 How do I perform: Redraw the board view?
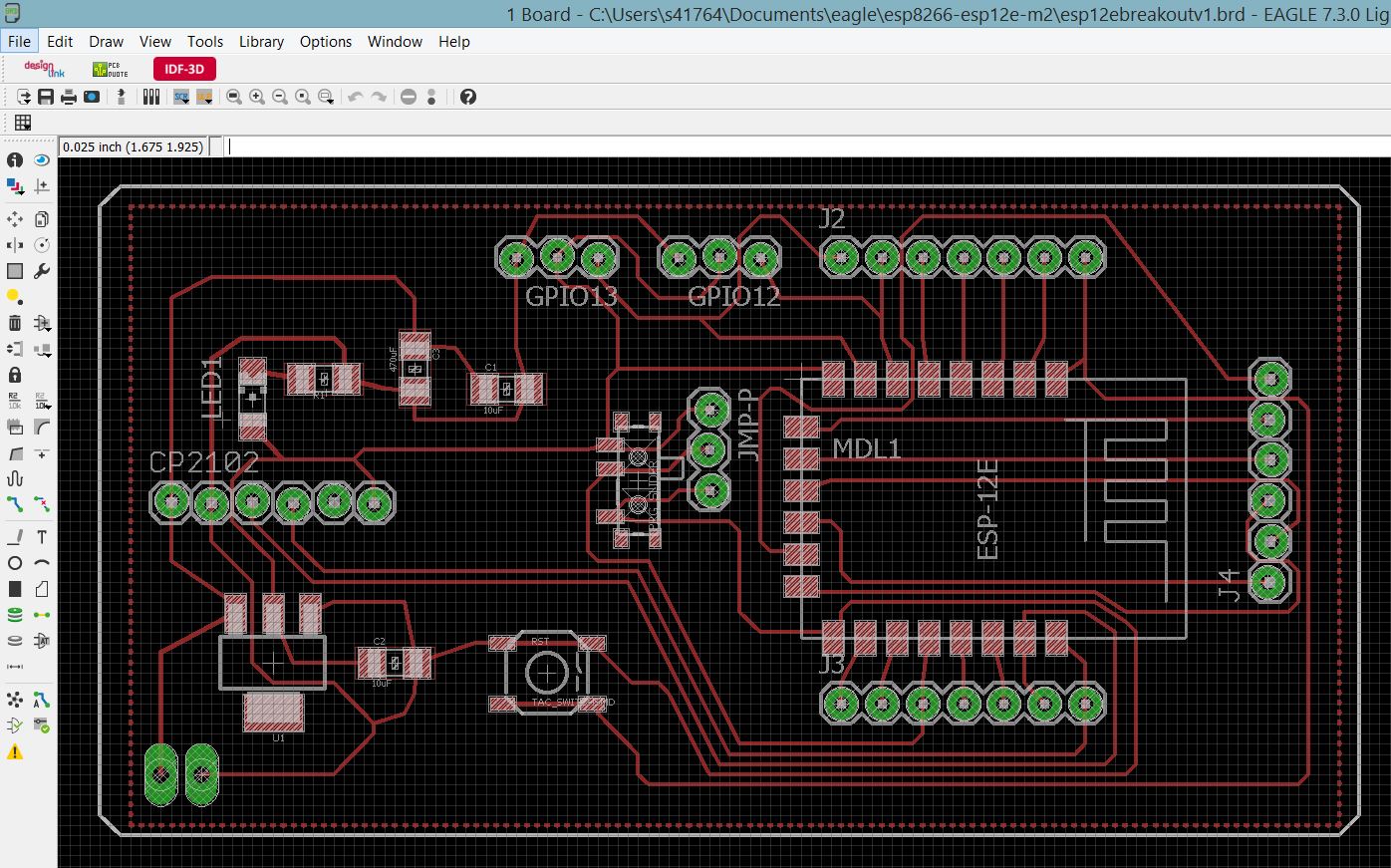(x=303, y=97)
